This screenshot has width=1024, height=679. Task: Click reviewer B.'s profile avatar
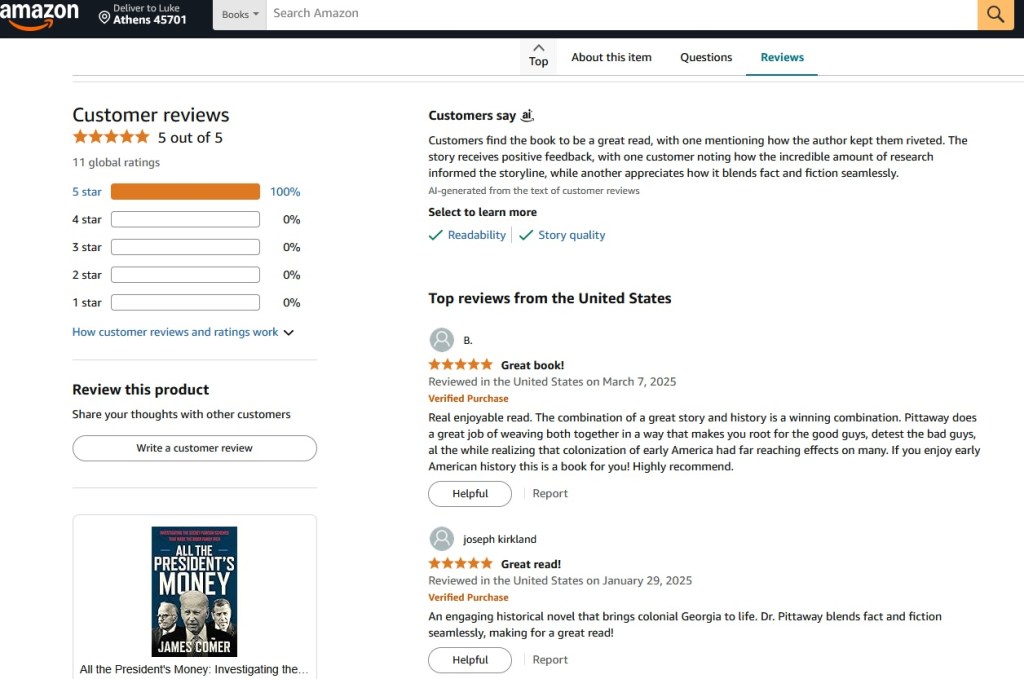click(x=441, y=340)
